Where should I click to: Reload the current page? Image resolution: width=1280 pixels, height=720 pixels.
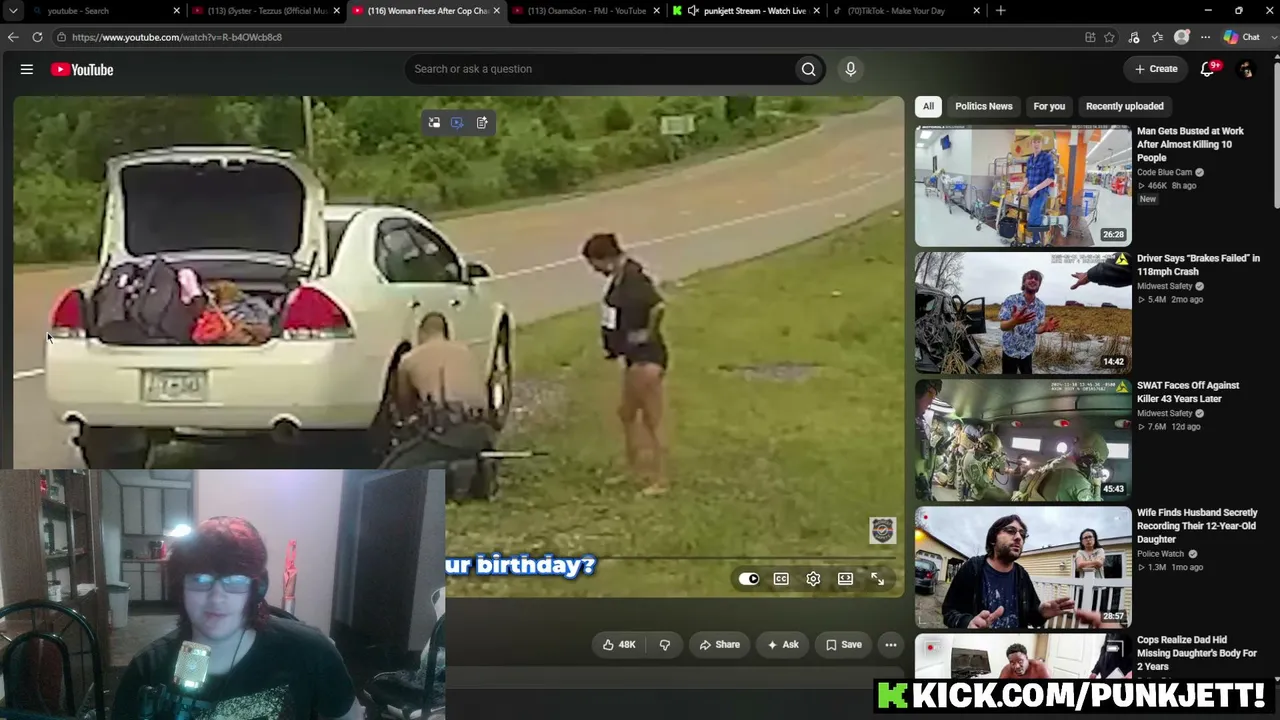(x=37, y=37)
